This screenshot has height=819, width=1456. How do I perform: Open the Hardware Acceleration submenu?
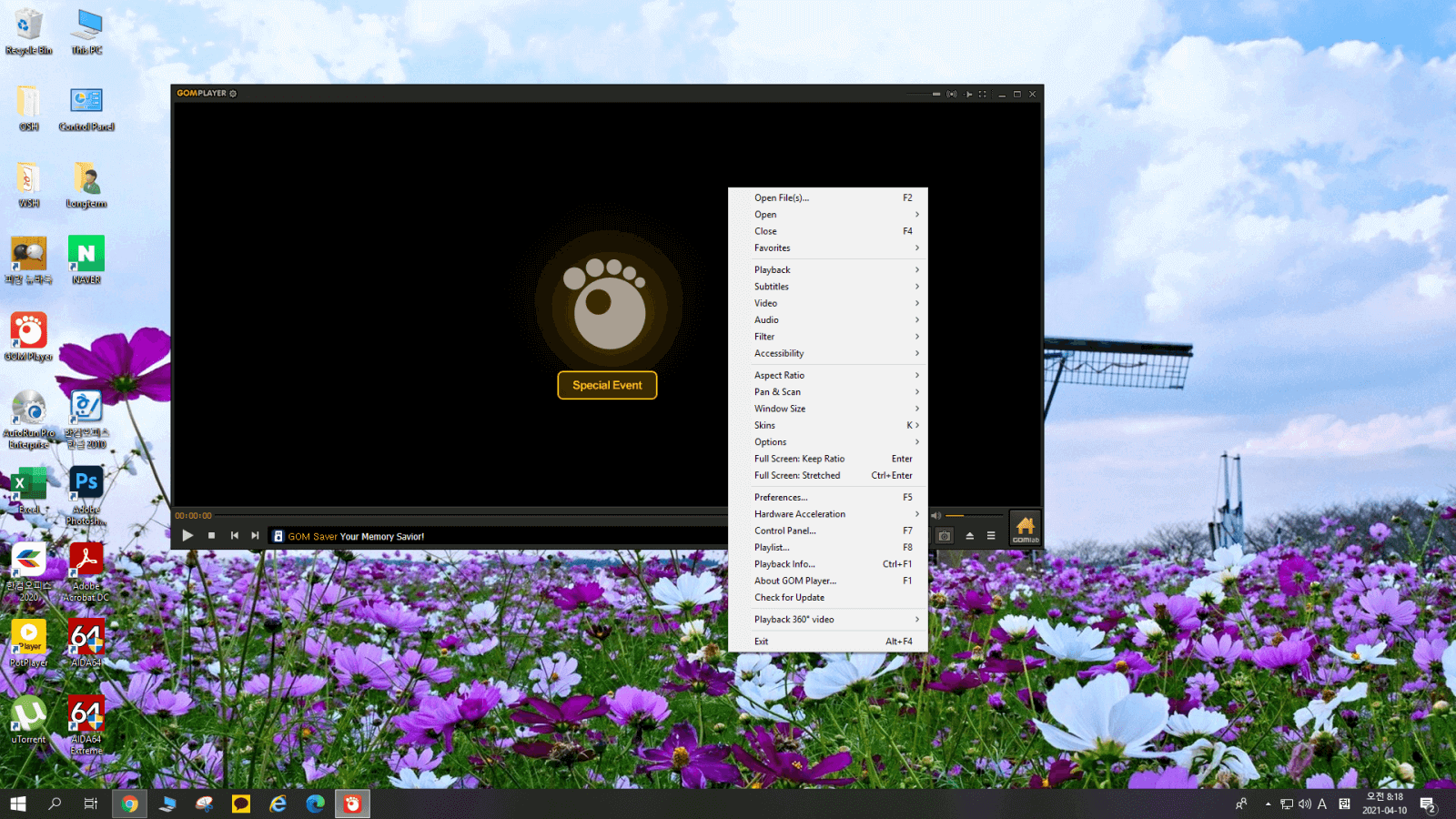[828, 514]
